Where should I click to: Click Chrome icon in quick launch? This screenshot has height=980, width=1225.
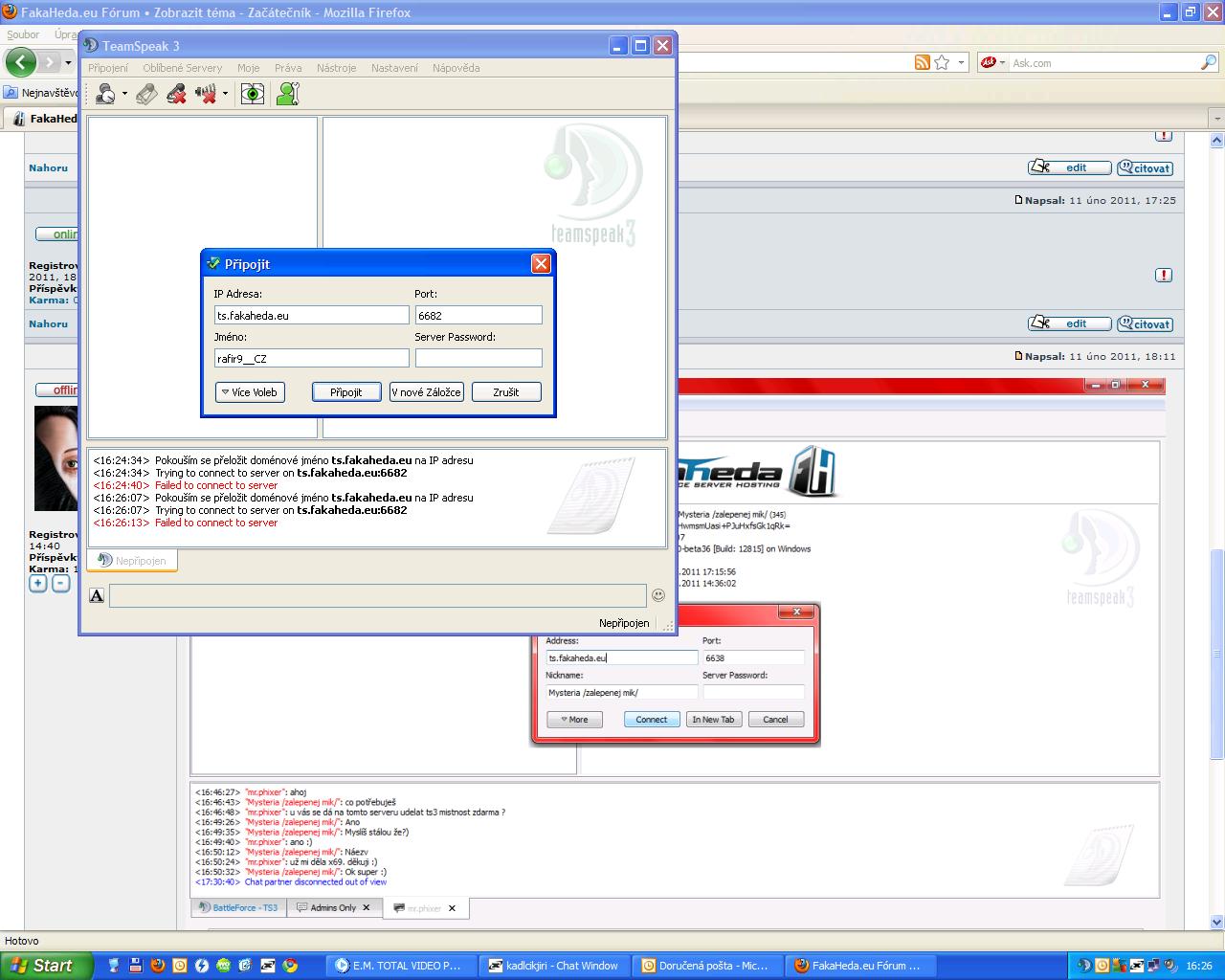pos(290,966)
